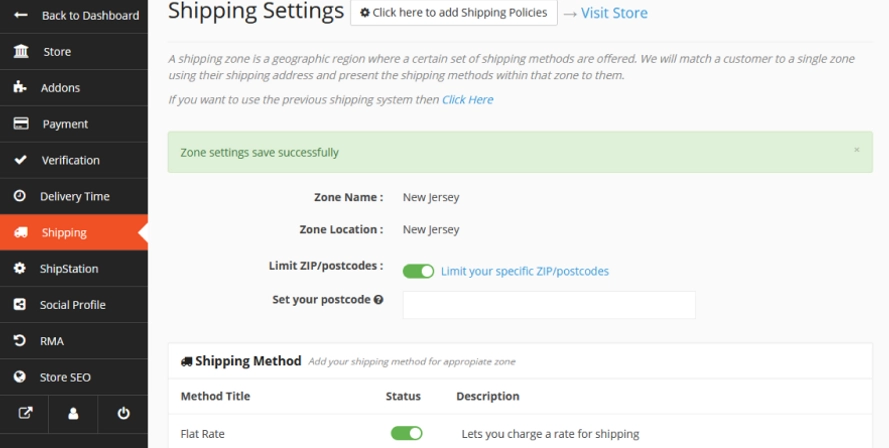The height and width of the screenshot is (448, 889).
Task: Select the Shipping menu item
Action: point(74,233)
